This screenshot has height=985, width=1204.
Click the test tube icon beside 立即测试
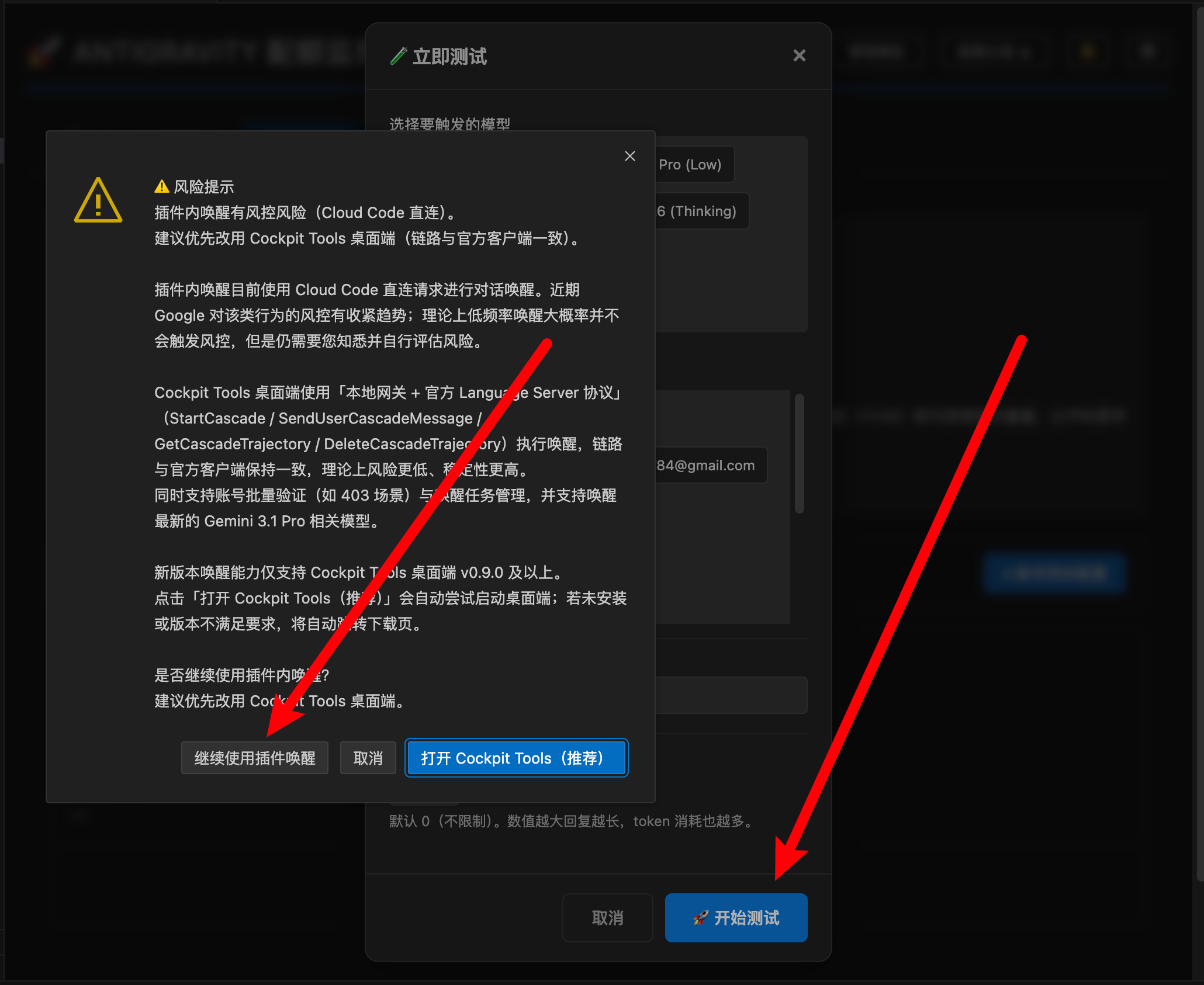(399, 57)
